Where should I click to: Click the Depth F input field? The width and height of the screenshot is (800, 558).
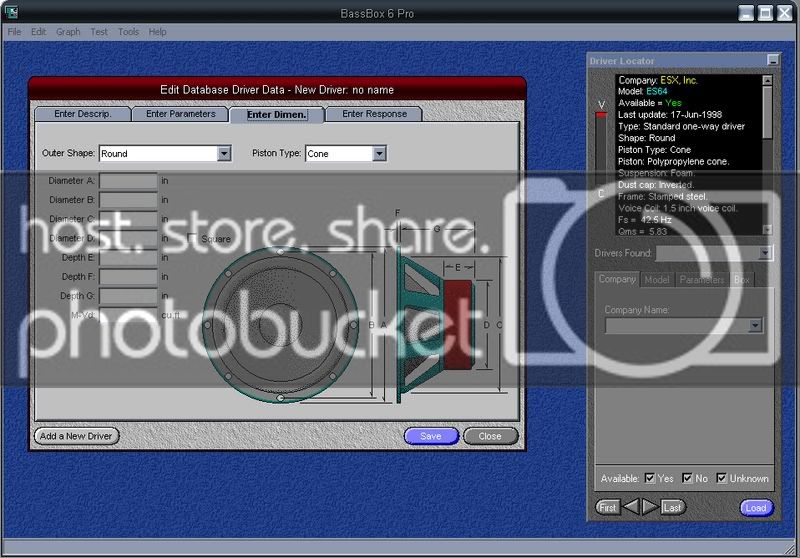[129, 276]
